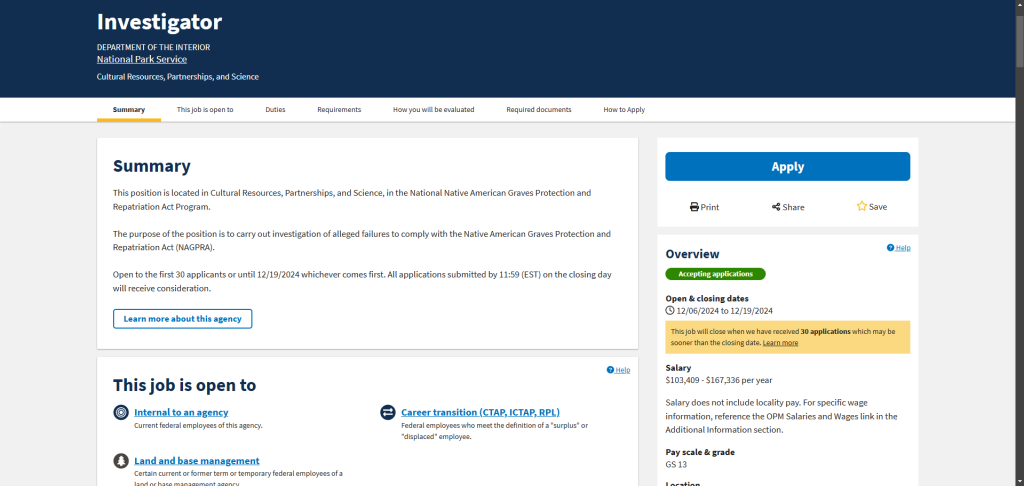
Task: Click the help icon in job-open-to section
Action: point(610,370)
